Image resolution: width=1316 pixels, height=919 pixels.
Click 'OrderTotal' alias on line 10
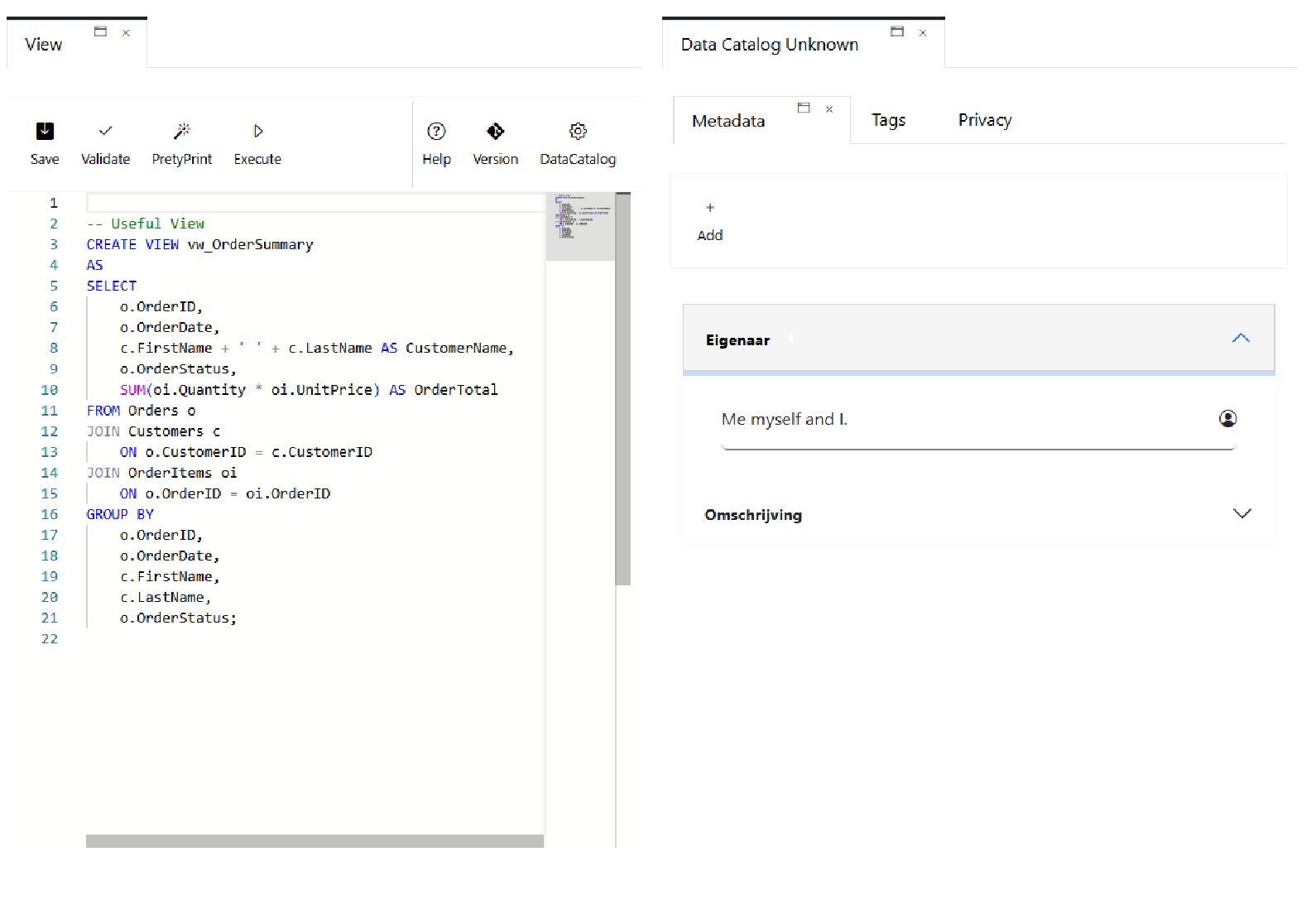[x=456, y=389]
